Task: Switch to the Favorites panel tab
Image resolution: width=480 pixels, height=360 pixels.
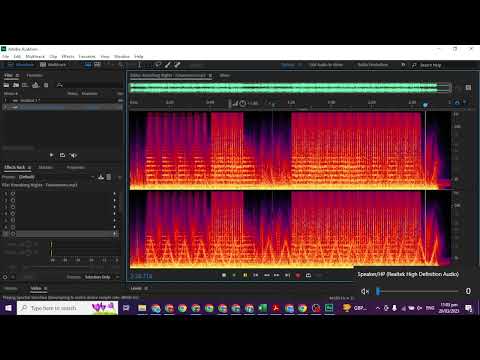Action: click(35, 75)
